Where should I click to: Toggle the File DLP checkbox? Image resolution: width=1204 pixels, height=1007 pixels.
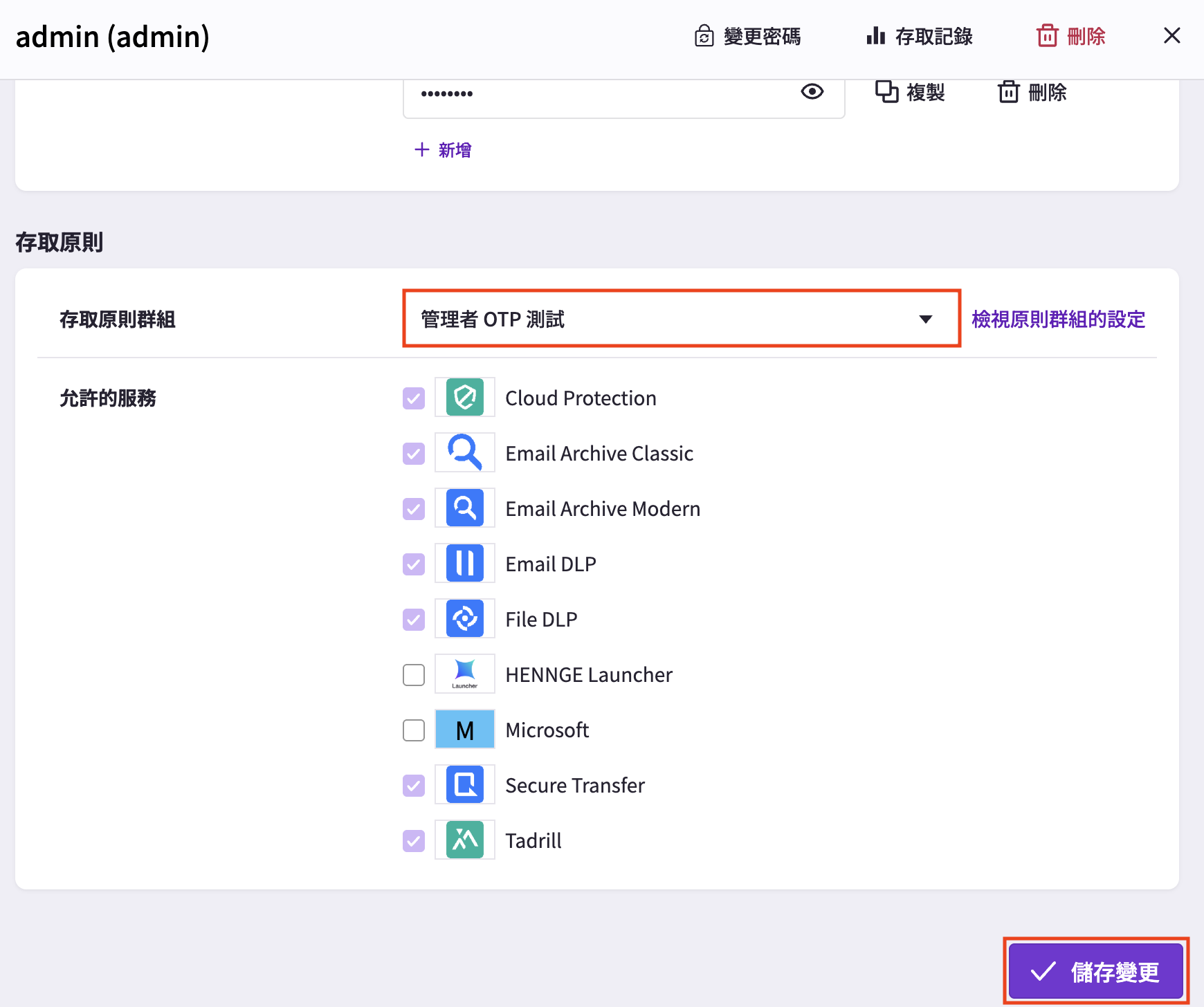coord(414,620)
